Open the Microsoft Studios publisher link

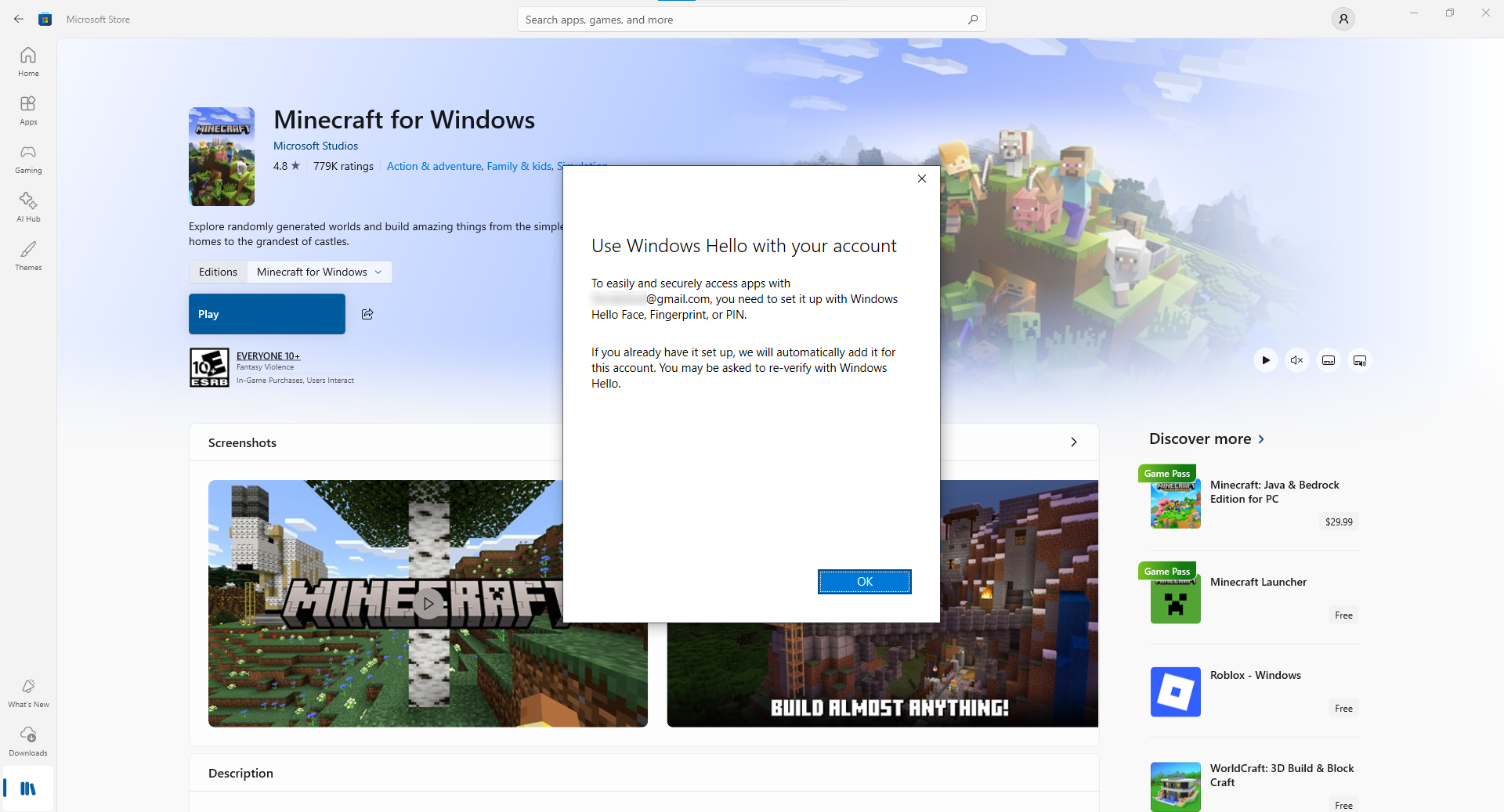316,146
